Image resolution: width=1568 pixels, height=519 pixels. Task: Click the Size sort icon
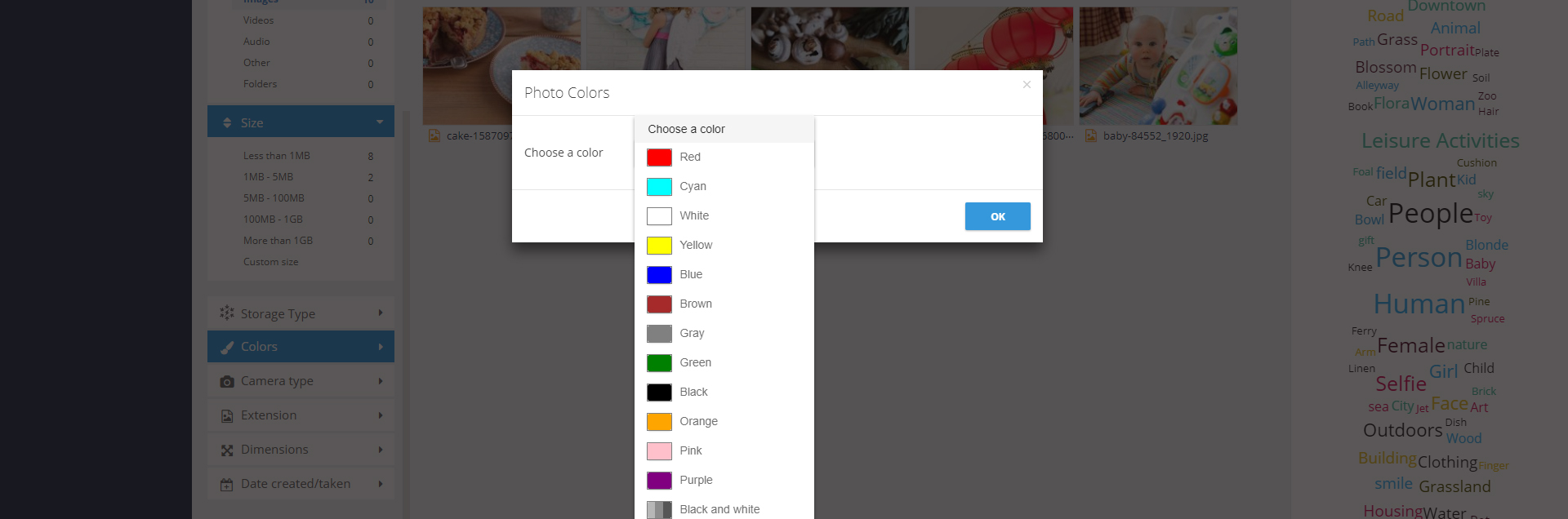click(227, 123)
